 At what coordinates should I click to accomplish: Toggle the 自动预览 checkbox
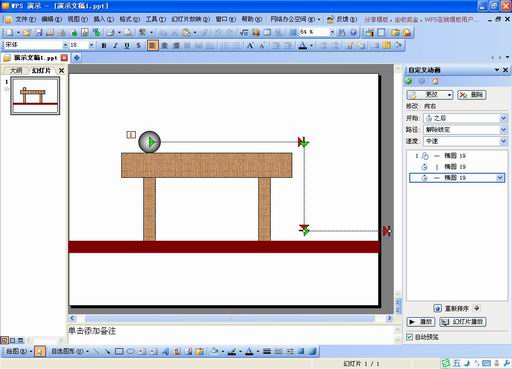point(409,337)
